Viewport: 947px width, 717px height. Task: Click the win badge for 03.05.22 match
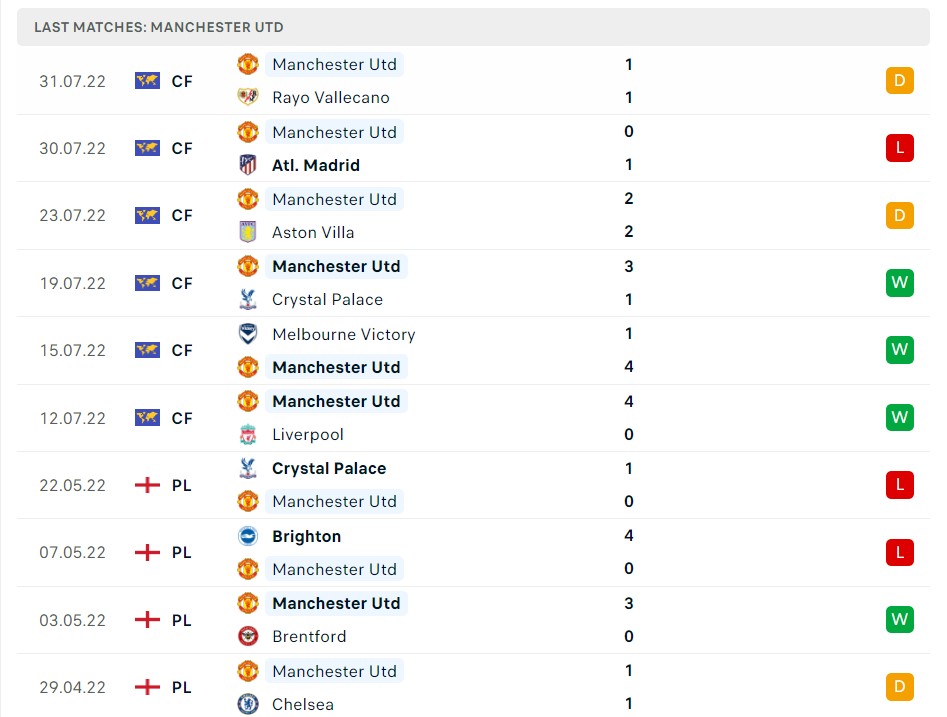tap(899, 620)
